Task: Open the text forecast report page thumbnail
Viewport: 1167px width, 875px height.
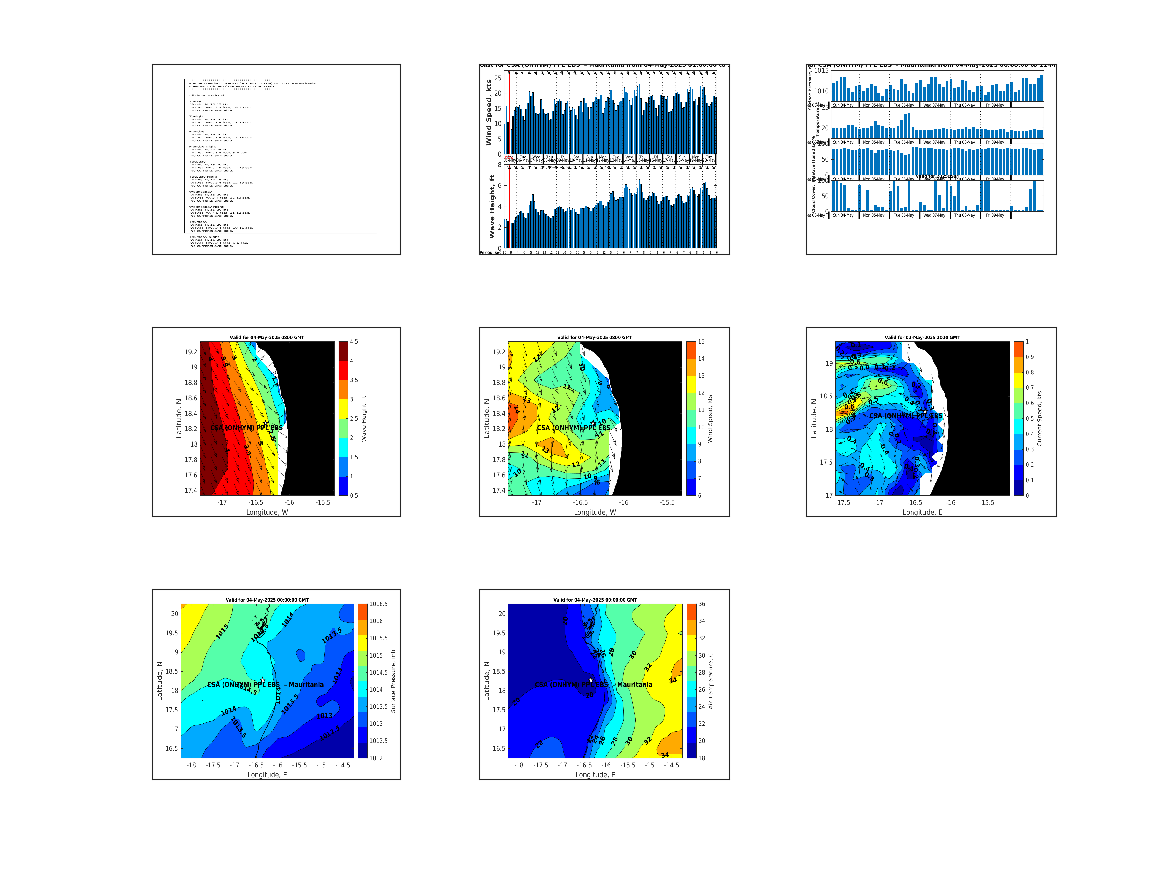Action: click(276, 159)
